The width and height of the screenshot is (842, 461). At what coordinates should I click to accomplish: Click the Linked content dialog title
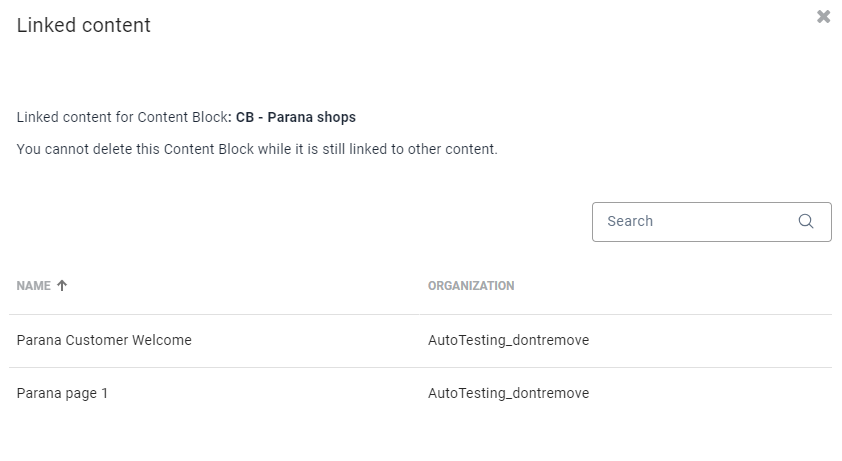point(84,26)
